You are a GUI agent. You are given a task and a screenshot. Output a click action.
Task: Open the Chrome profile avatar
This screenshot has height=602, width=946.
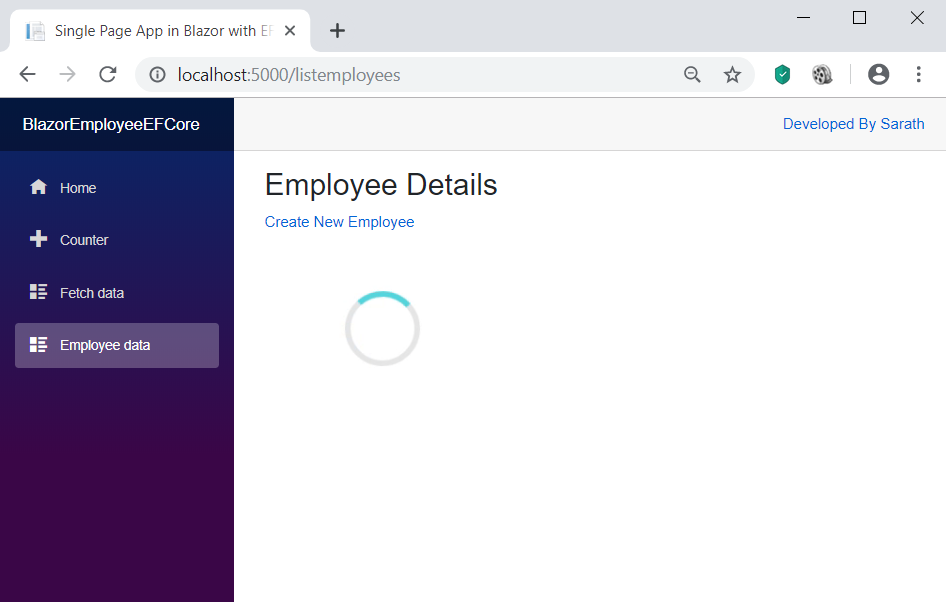[x=878, y=74]
